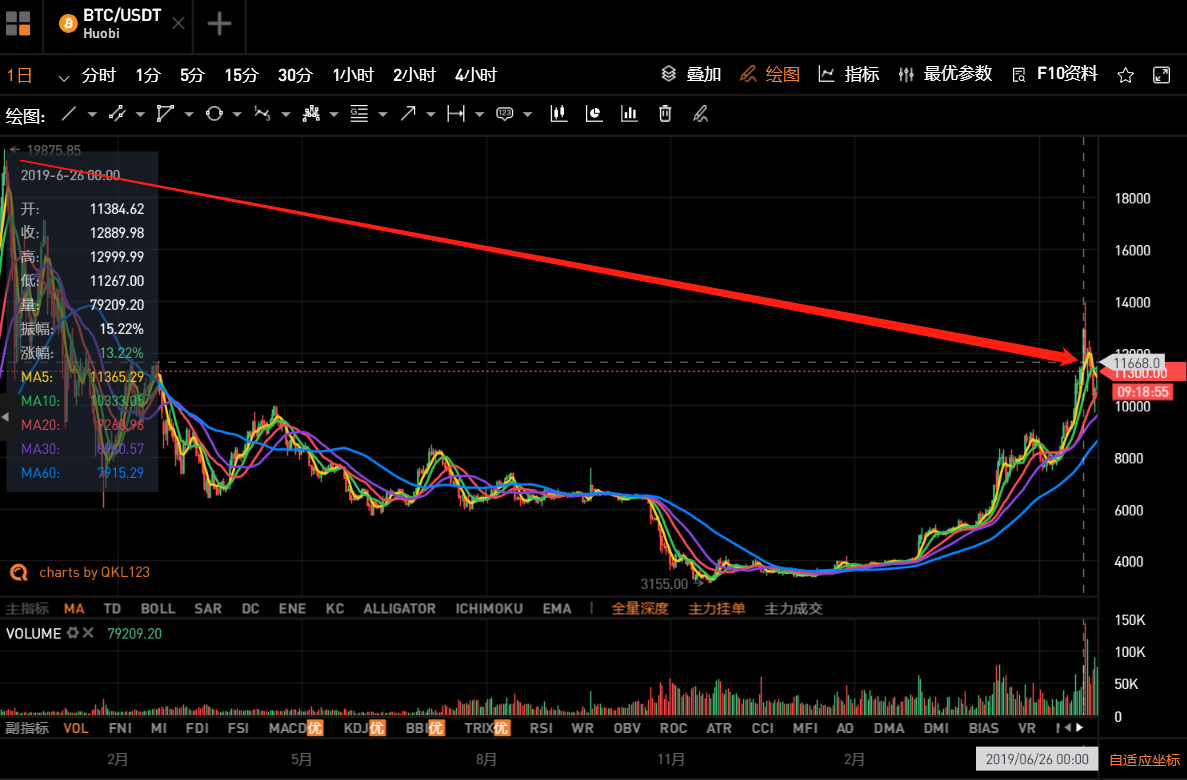Expand the arrow tool dropdown
Image resolution: width=1187 pixels, height=780 pixels.
coord(431,115)
